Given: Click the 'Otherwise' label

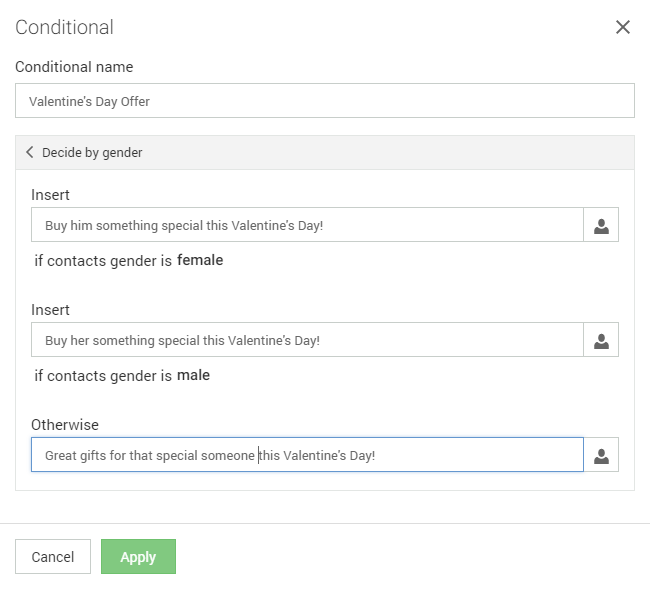Looking at the screenshot, I should pyautogui.click(x=65, y=425).
